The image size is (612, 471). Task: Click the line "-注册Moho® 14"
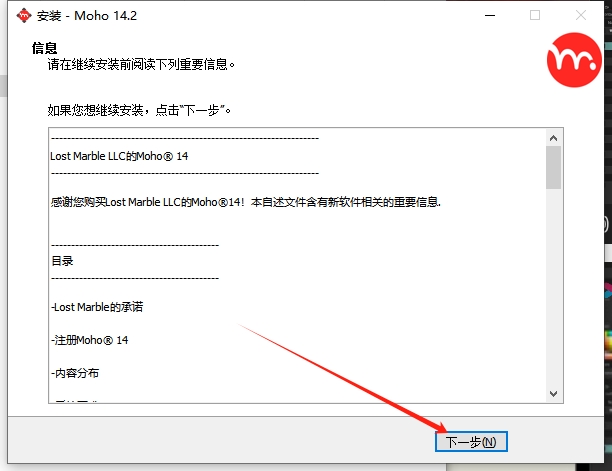click(90, 340)
